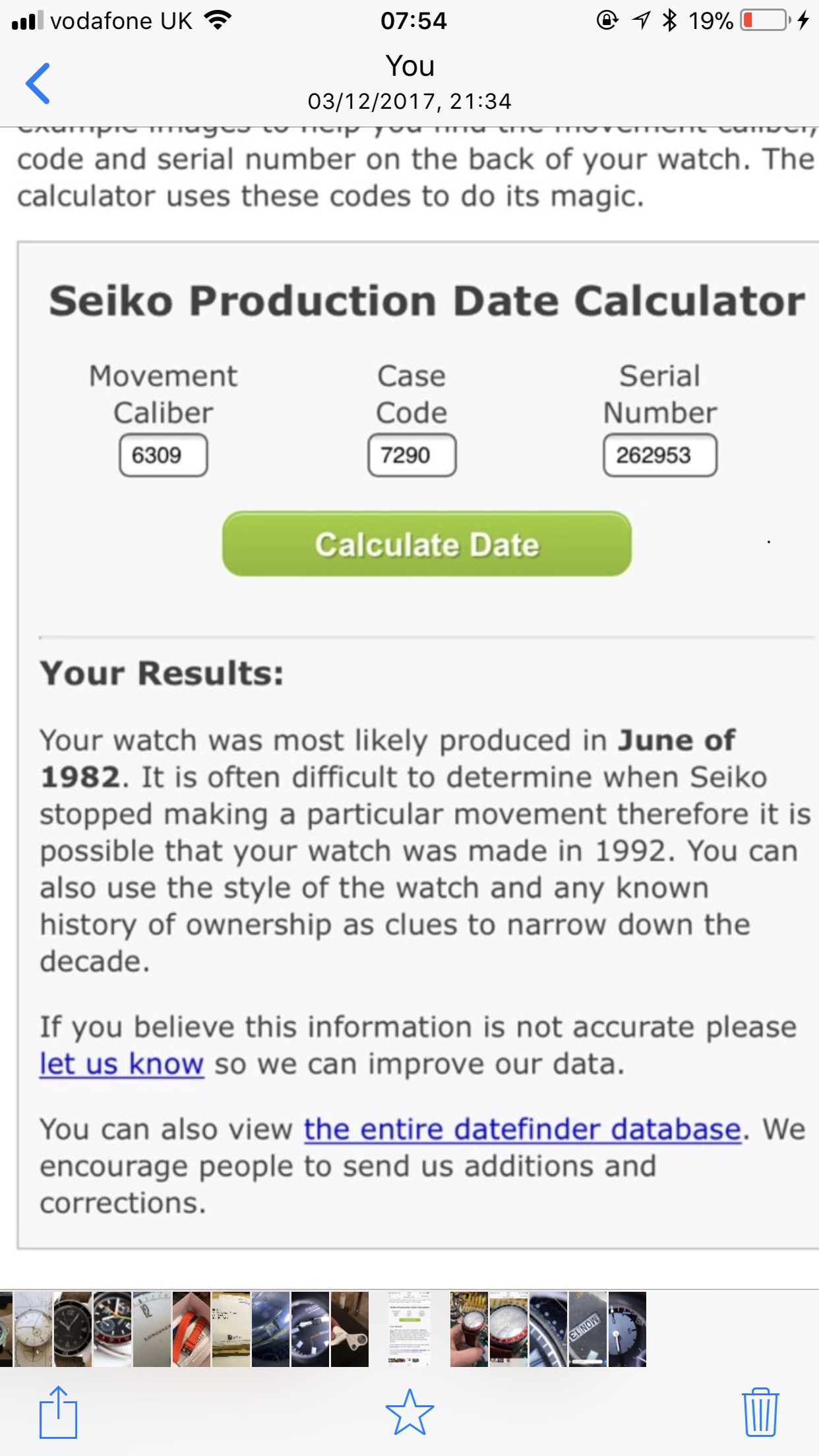This screenshot has width=819, height=1456.
Task: Favorite the photo with the star icon
Action: click(x=409, y=1412)
